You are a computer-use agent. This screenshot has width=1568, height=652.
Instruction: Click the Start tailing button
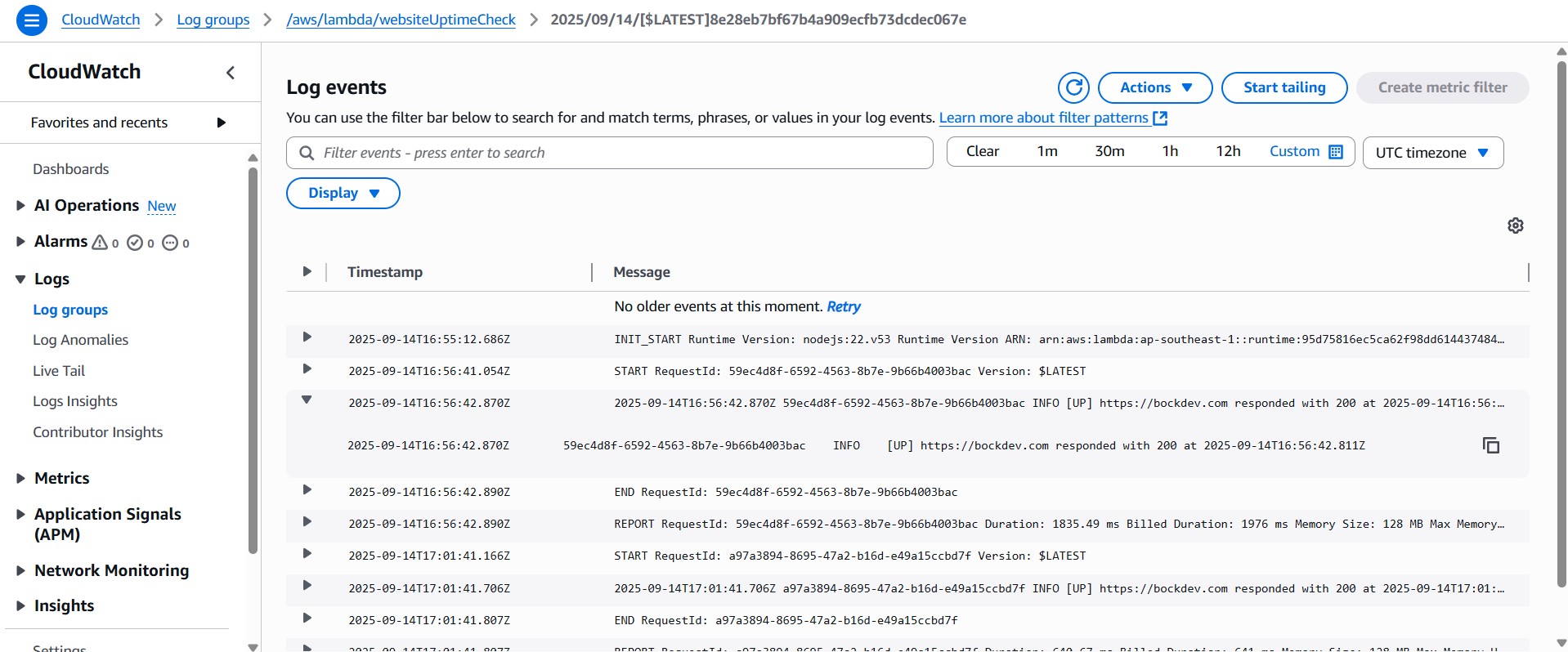(x=1284, y=87)
